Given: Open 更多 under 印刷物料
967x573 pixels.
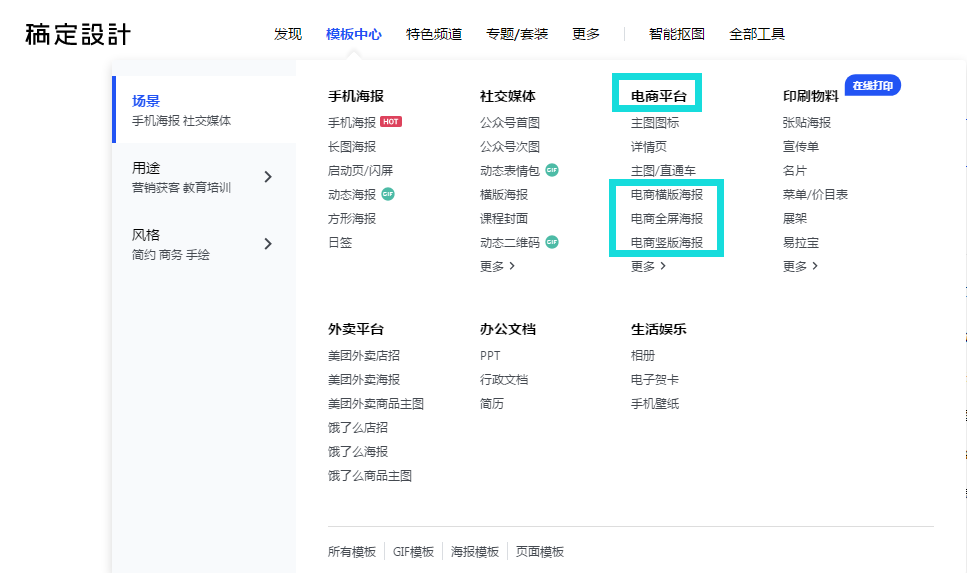Looking at the screenshot, I should [x=800, y=266].
